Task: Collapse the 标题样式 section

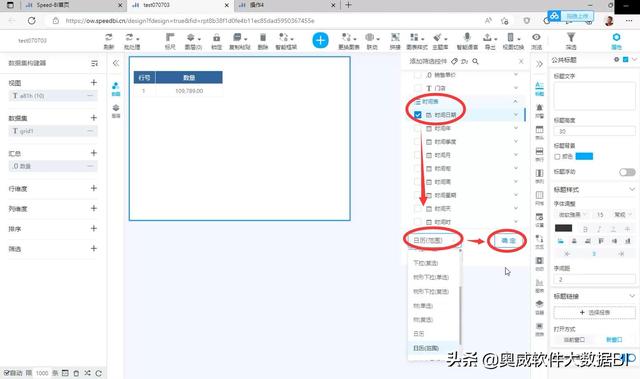Action: 632,190
